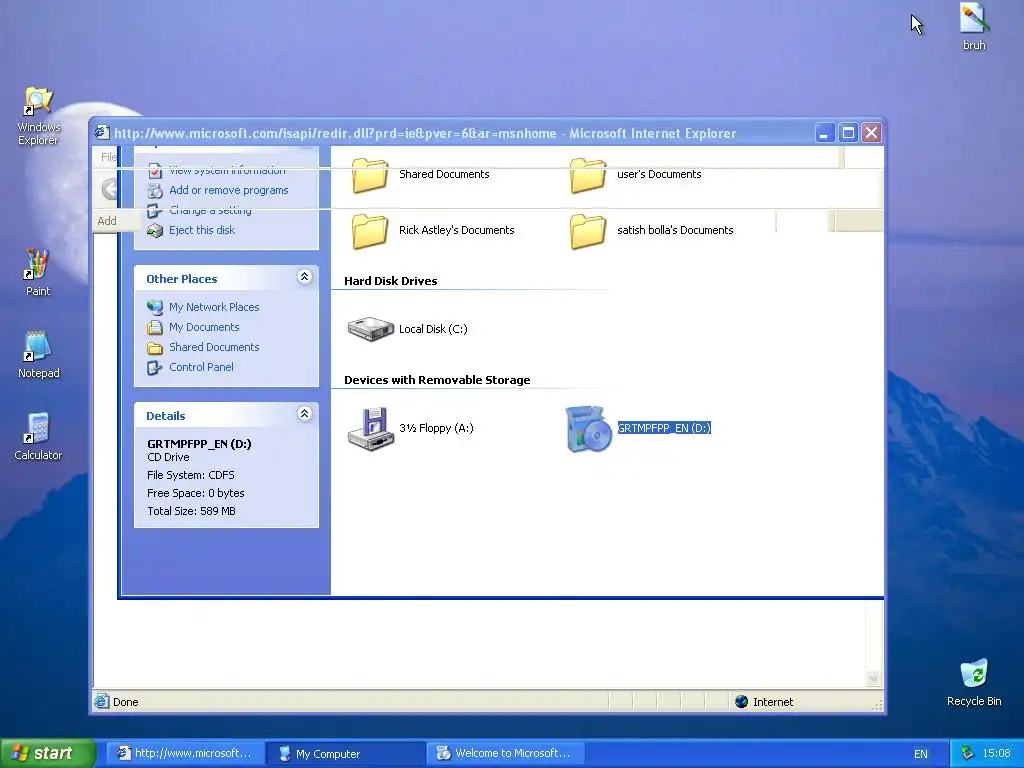Select satish bolla's Documents folder icon
The width and height of the screenshot is (1024, 768).
point(587,231)
